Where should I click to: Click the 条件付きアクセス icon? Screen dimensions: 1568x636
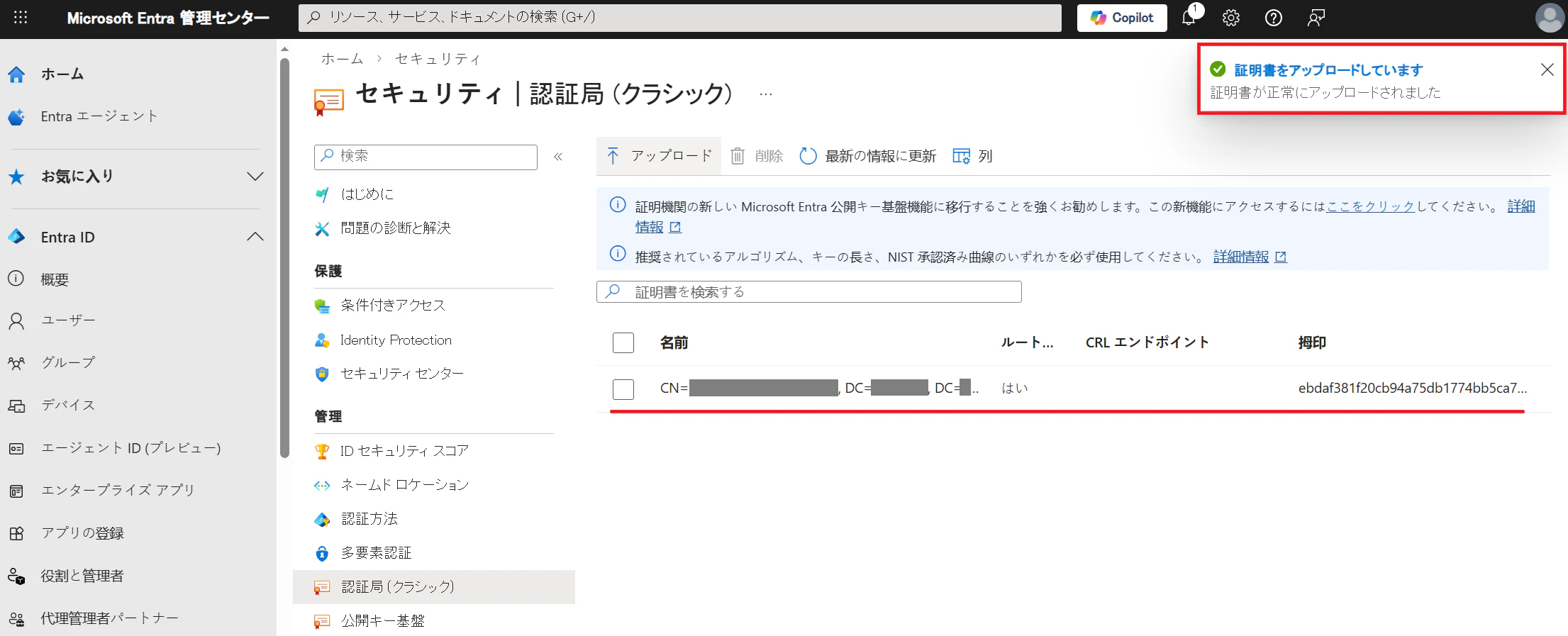pyautogui.click(x=322, y=306)
